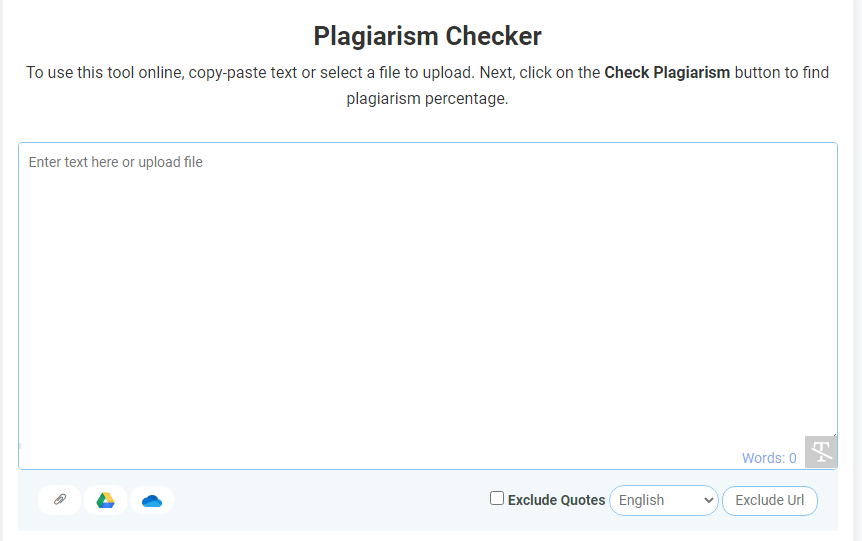Upload from Google Drive icon

click(105, 500)
